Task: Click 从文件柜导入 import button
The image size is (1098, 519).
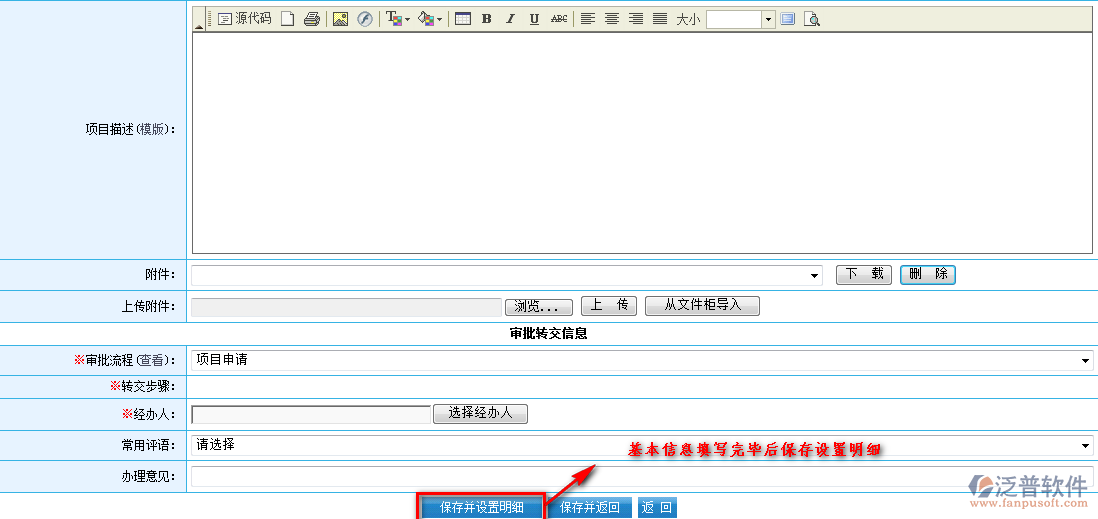Action: point(702,305)
